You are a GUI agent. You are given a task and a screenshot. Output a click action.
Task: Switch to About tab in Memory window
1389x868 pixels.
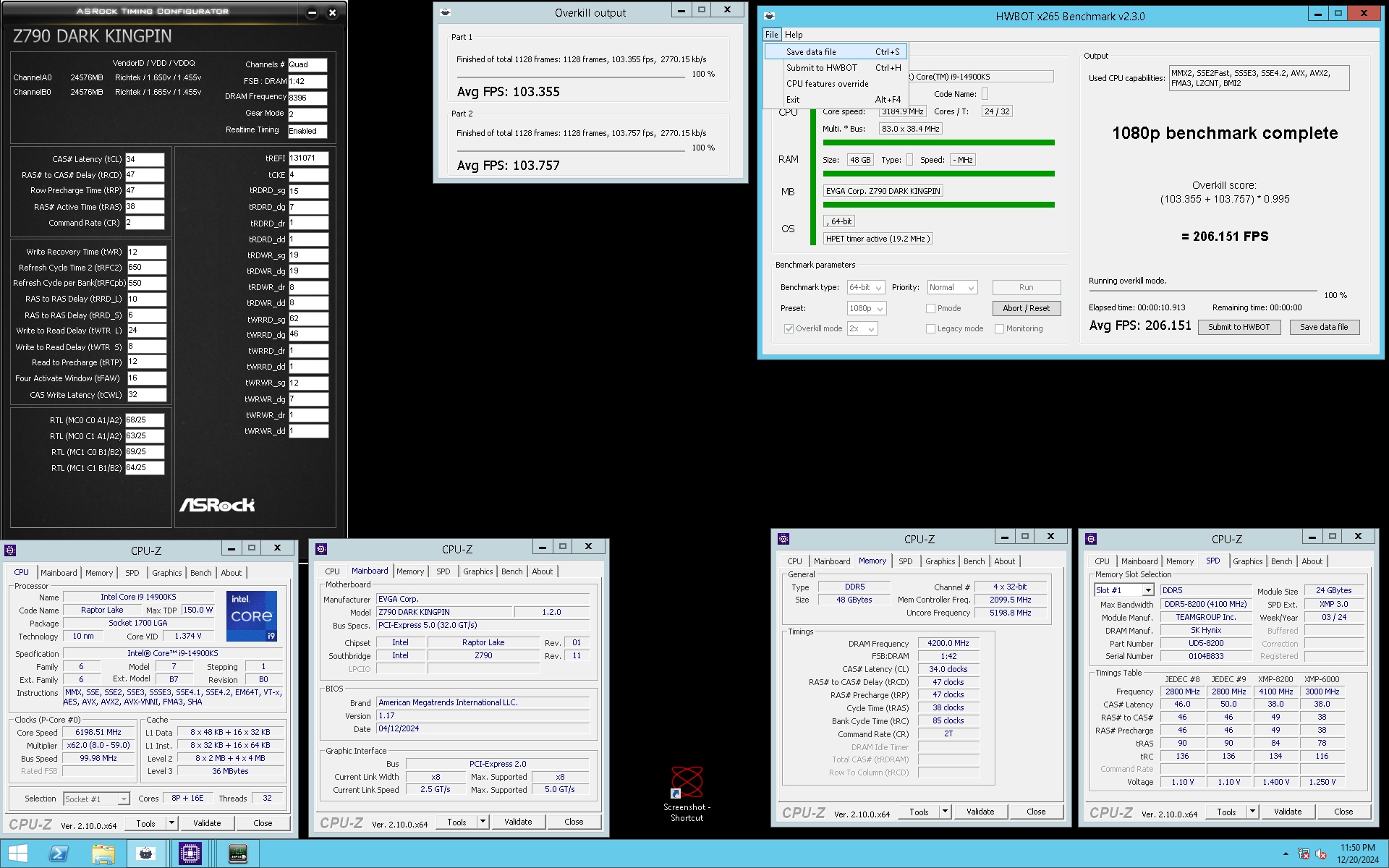(1004, 561)
